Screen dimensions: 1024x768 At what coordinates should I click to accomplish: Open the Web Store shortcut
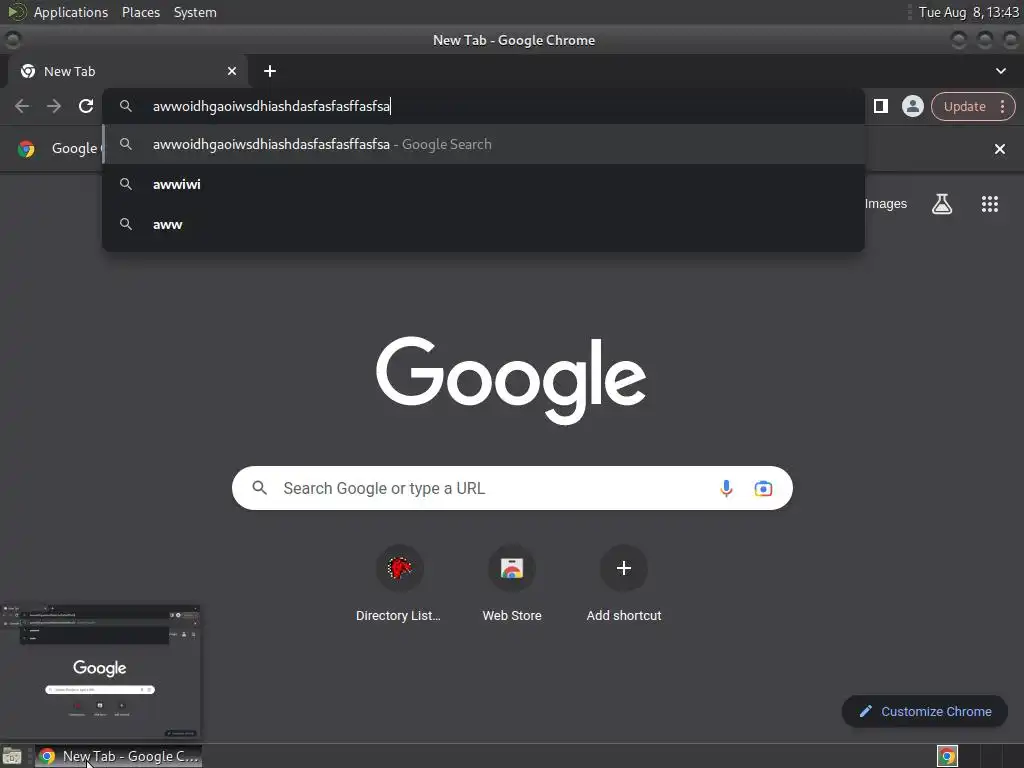coord(512,583)
